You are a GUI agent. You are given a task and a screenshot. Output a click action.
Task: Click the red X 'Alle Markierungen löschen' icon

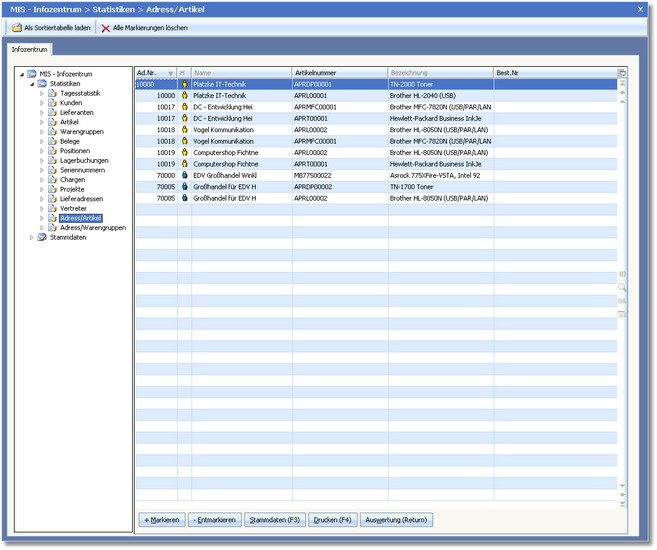(105, 28)
